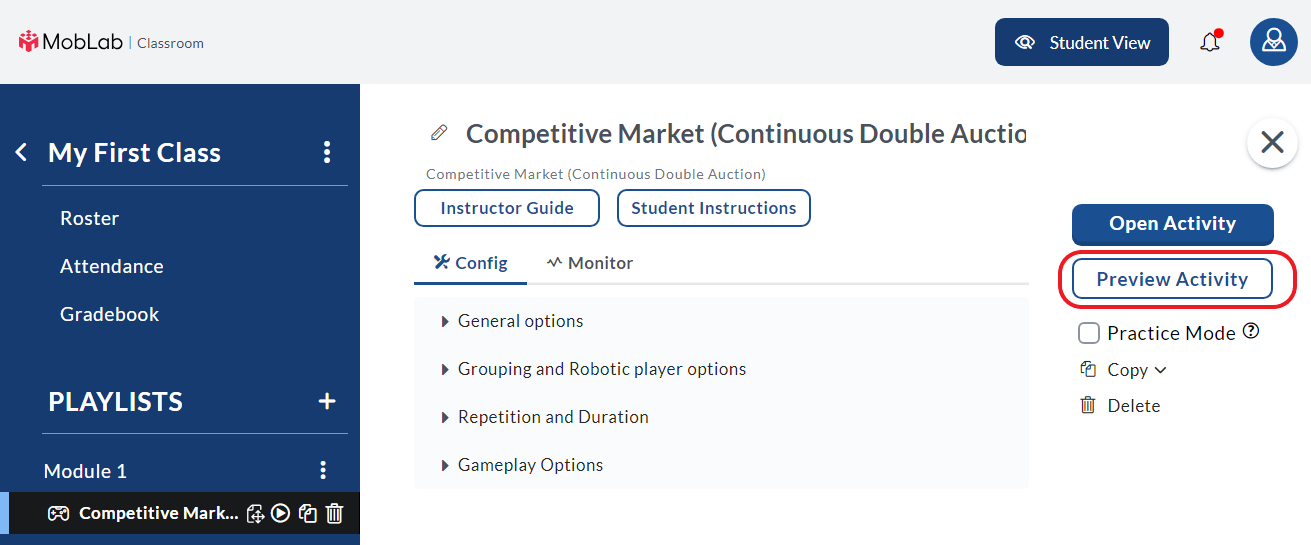Expand Repetition and Duration section
This screenshot has height=545, width=1311.
pos(721,417)
